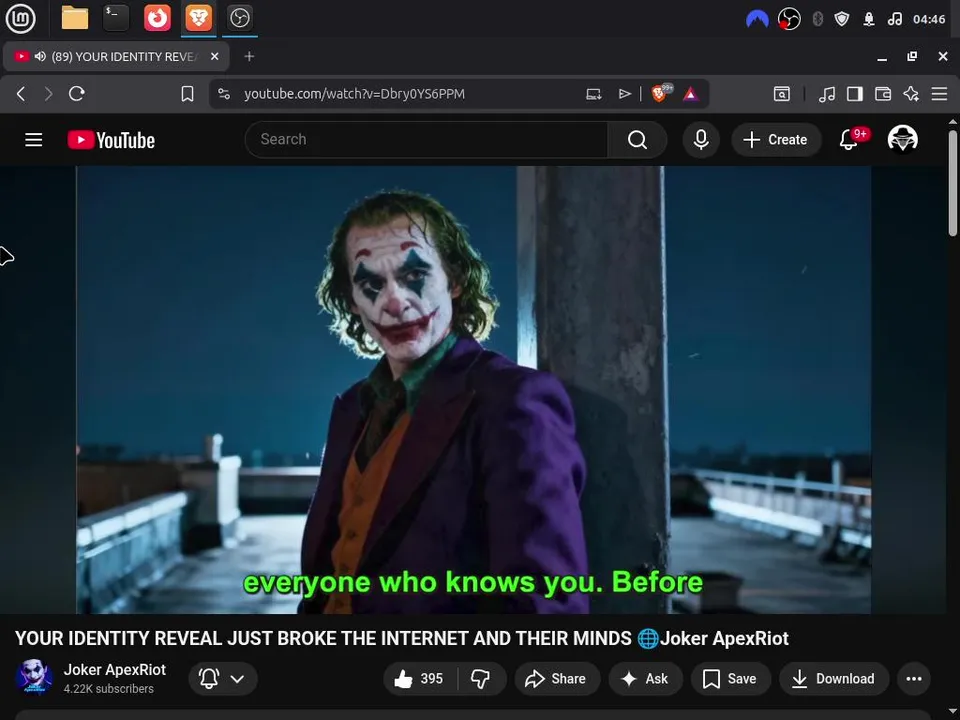Open the account avatar menu
The image size is (960, 720).
pyautogui.click(x=902, y=139)
